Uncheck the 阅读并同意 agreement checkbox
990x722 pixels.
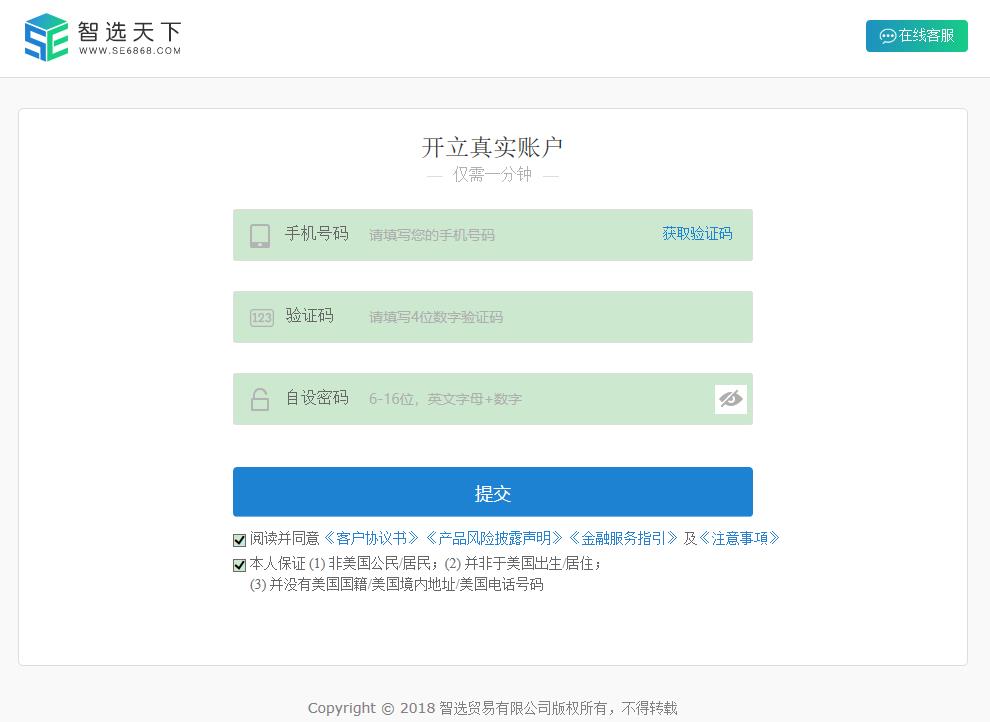tap(240, 540)
